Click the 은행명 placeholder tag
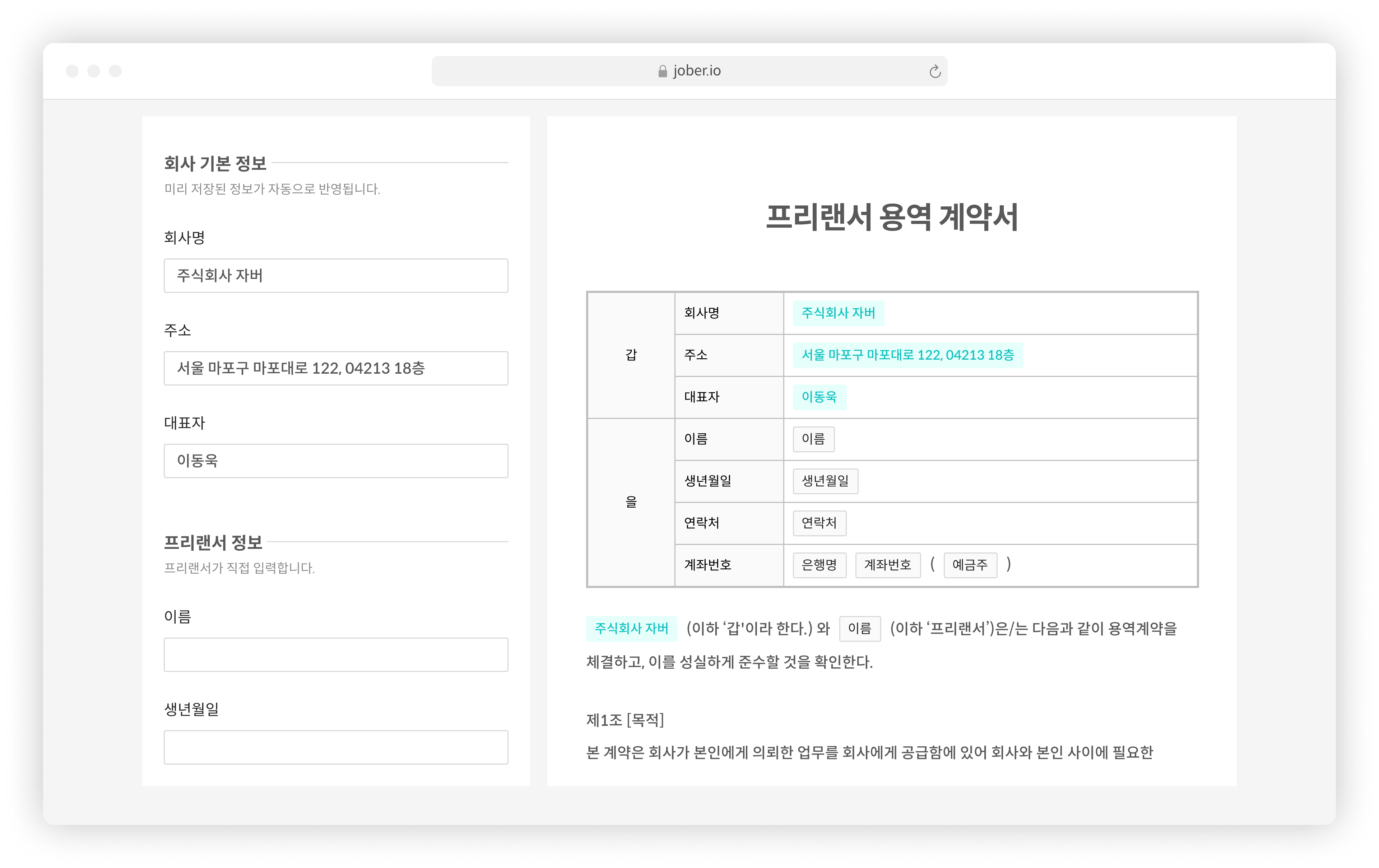The image size is (1379, 868). [x=819, y=565]
